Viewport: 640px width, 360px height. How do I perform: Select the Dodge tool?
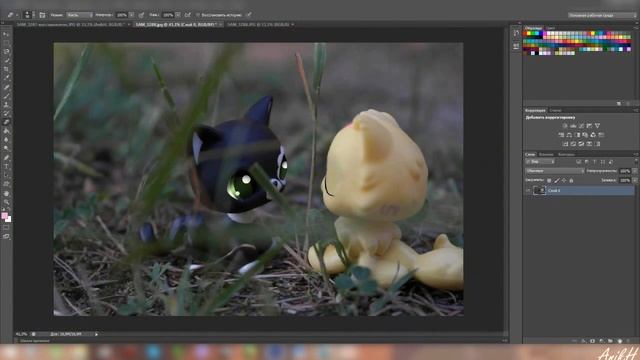6,149
